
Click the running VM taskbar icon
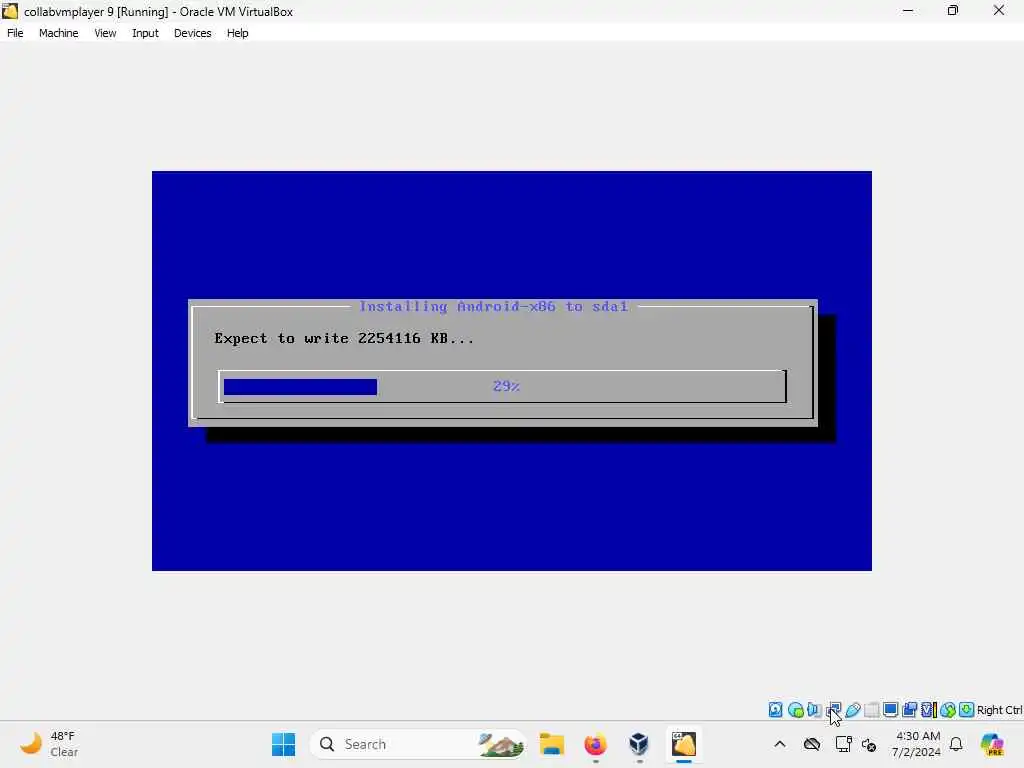[684, 744]
